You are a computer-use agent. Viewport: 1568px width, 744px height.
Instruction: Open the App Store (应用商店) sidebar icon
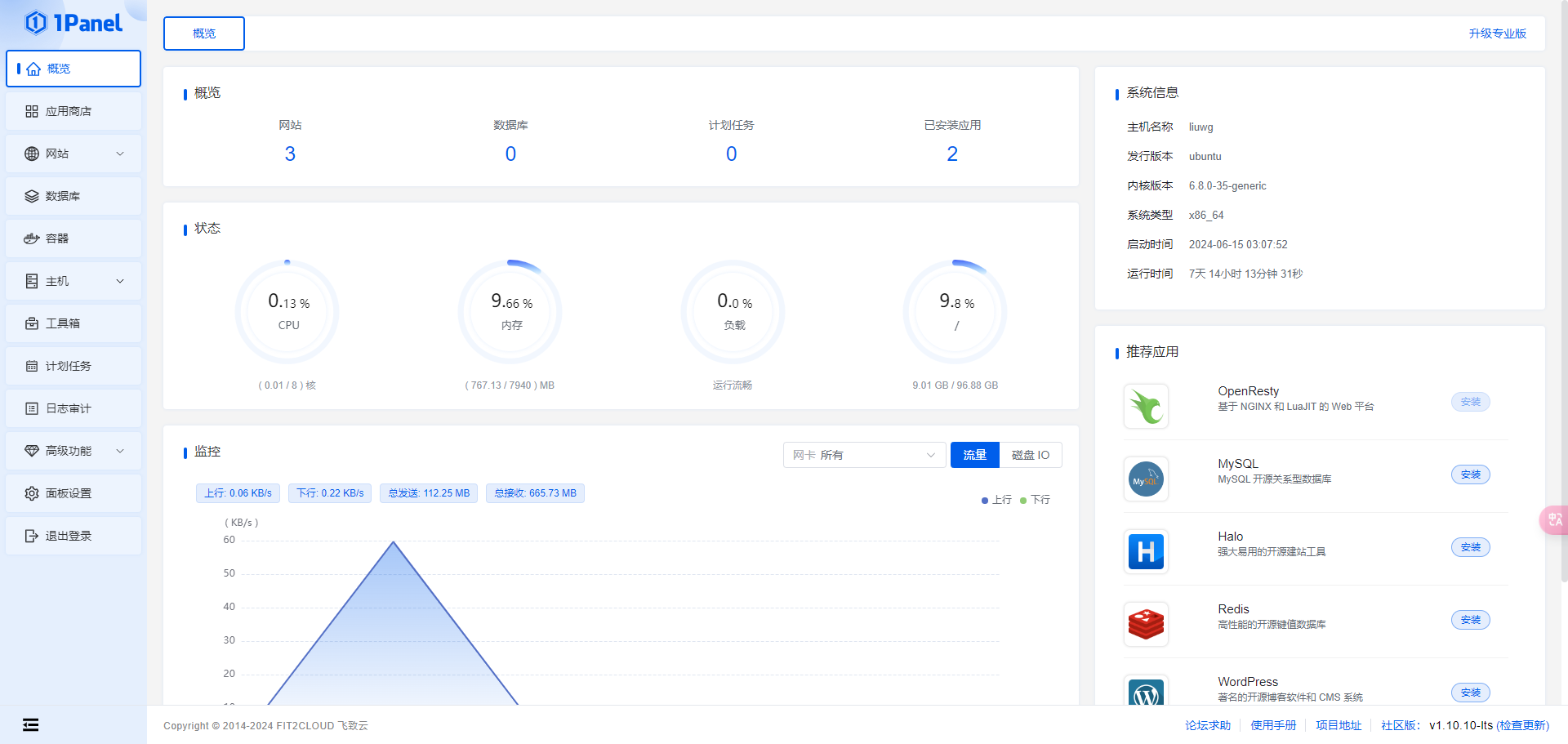(x=32, y=111)
